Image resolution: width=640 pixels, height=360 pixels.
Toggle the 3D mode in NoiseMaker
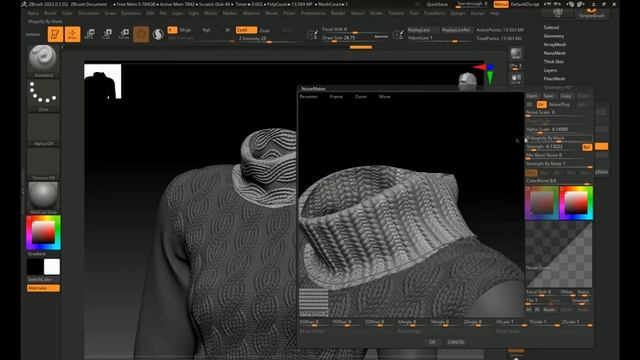pos(530,104)
